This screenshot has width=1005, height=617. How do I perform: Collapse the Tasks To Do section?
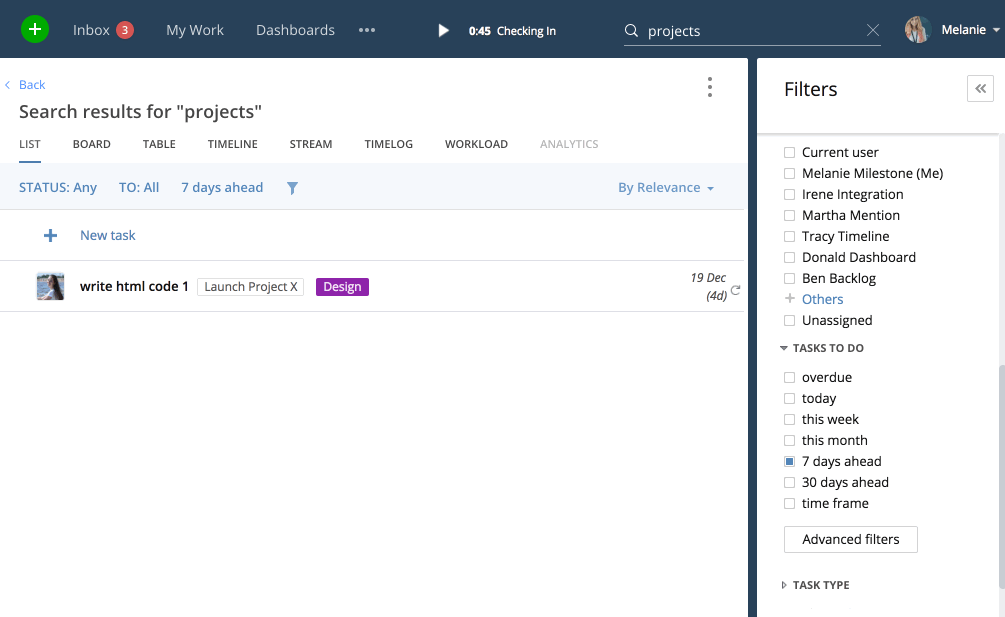click(784, 349)
